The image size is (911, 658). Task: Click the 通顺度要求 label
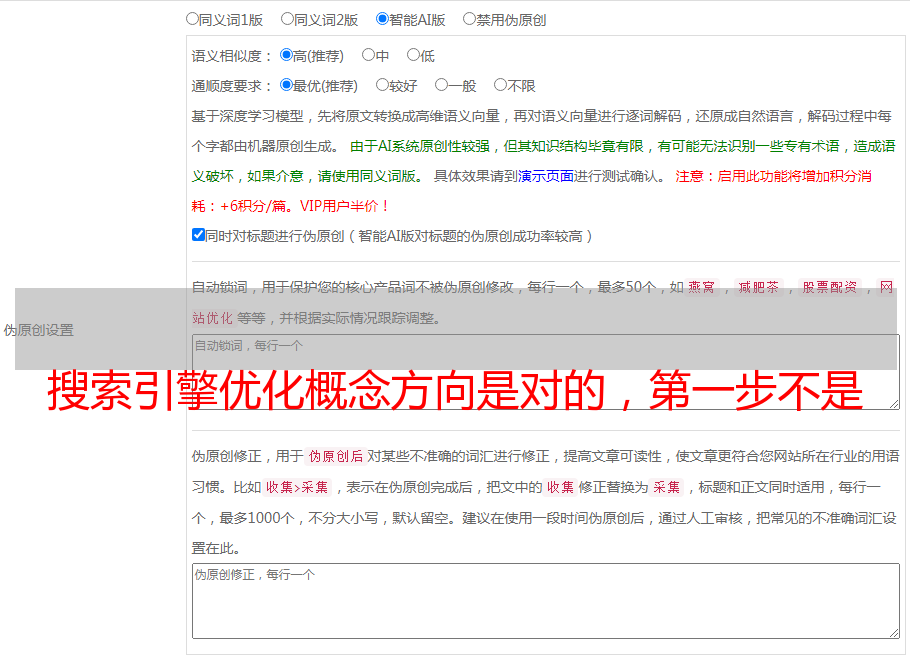tap(232, 86)
